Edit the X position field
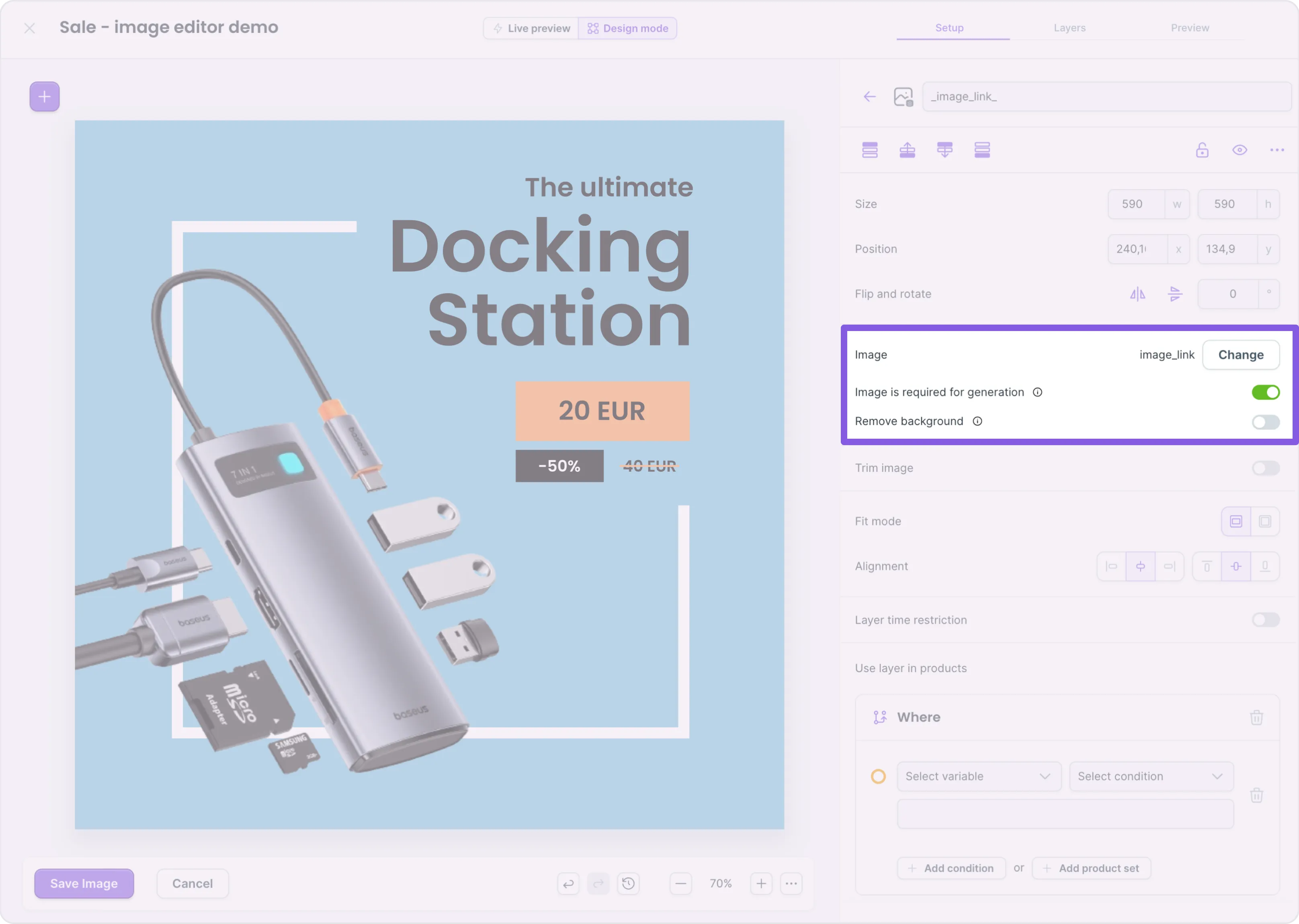This screenshot has height=924, width=1299. tap(1137, 249)
